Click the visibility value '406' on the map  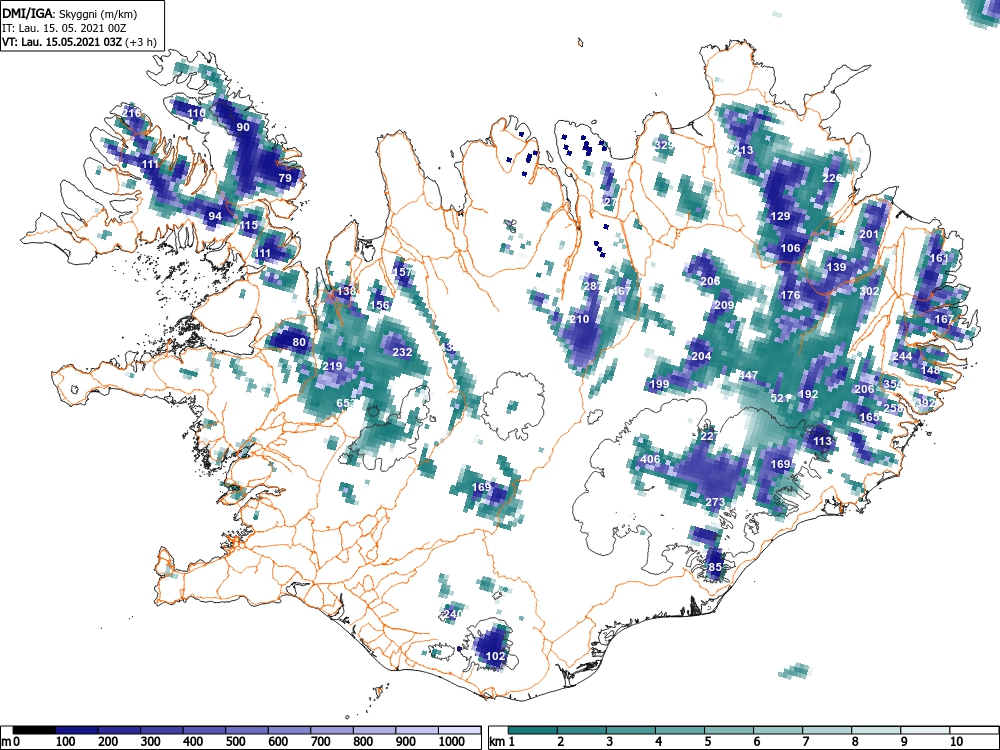[x=650, y=459]
